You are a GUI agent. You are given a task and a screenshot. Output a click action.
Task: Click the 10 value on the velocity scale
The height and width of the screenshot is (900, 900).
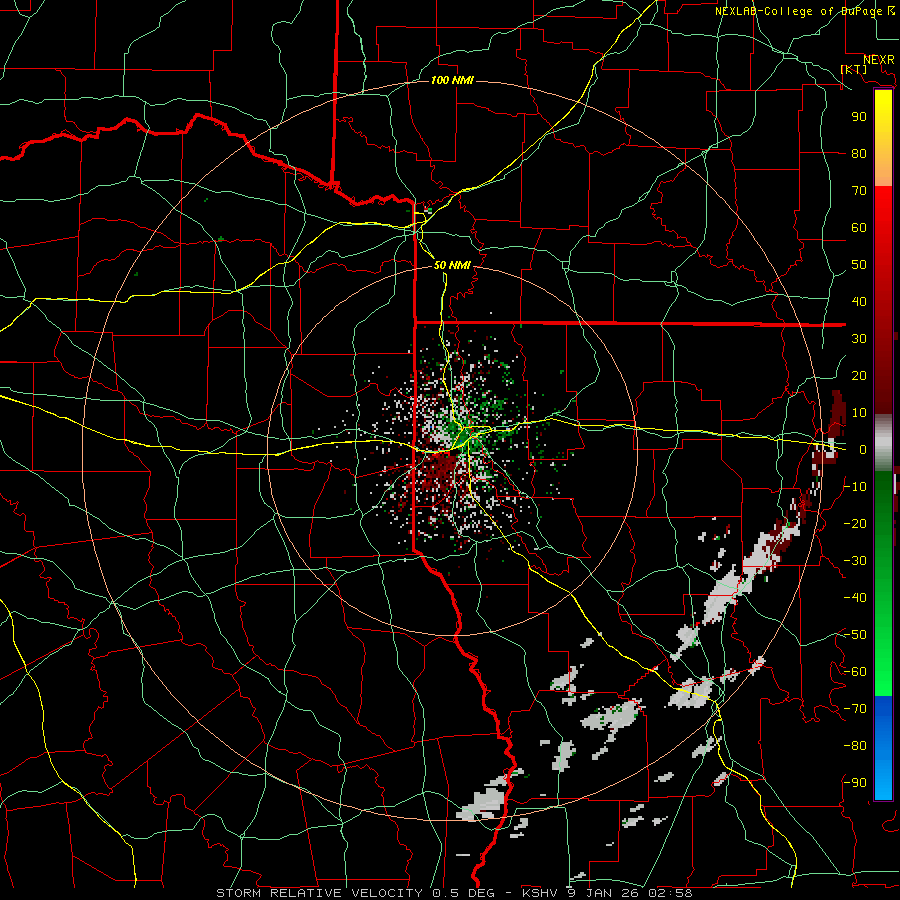point(859,413)
